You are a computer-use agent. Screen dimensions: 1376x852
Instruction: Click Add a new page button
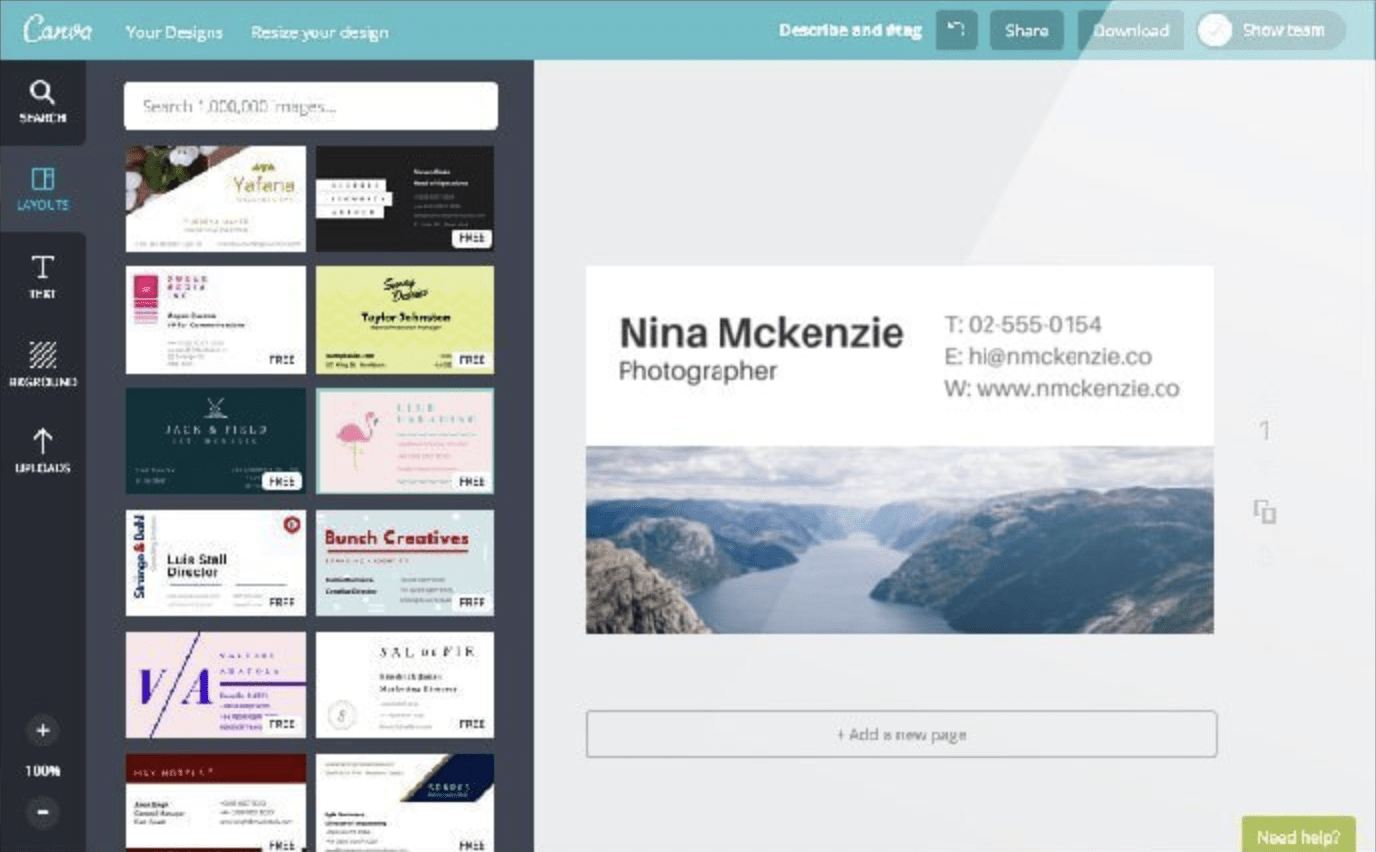point(901,734)
